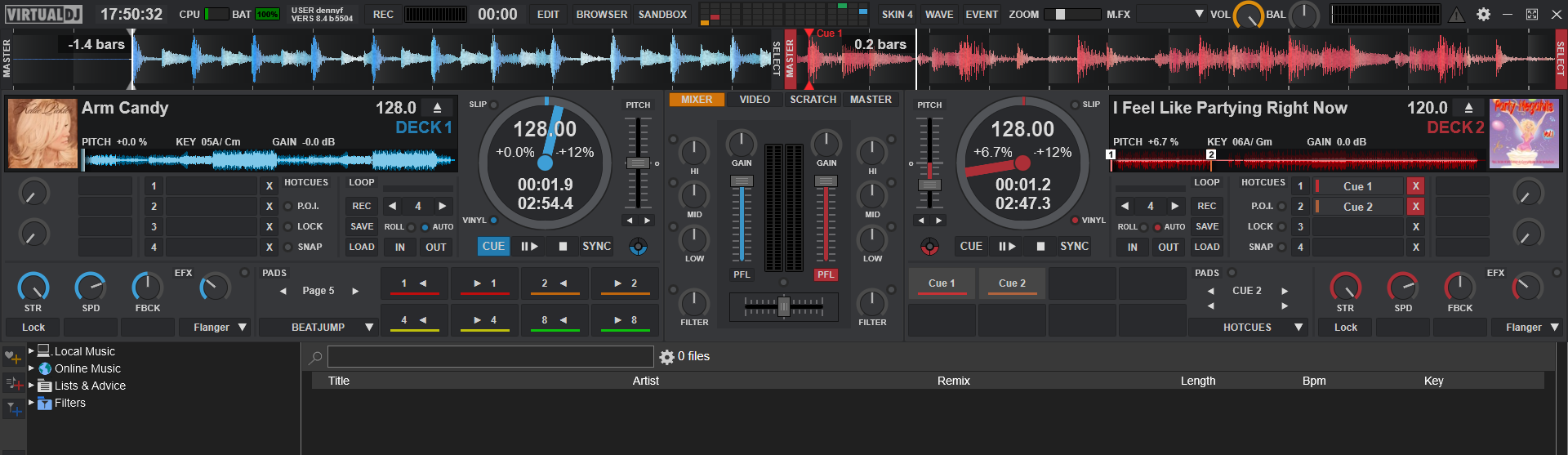
Task: Switch to MIXER tab
Action: coord(697,100)
